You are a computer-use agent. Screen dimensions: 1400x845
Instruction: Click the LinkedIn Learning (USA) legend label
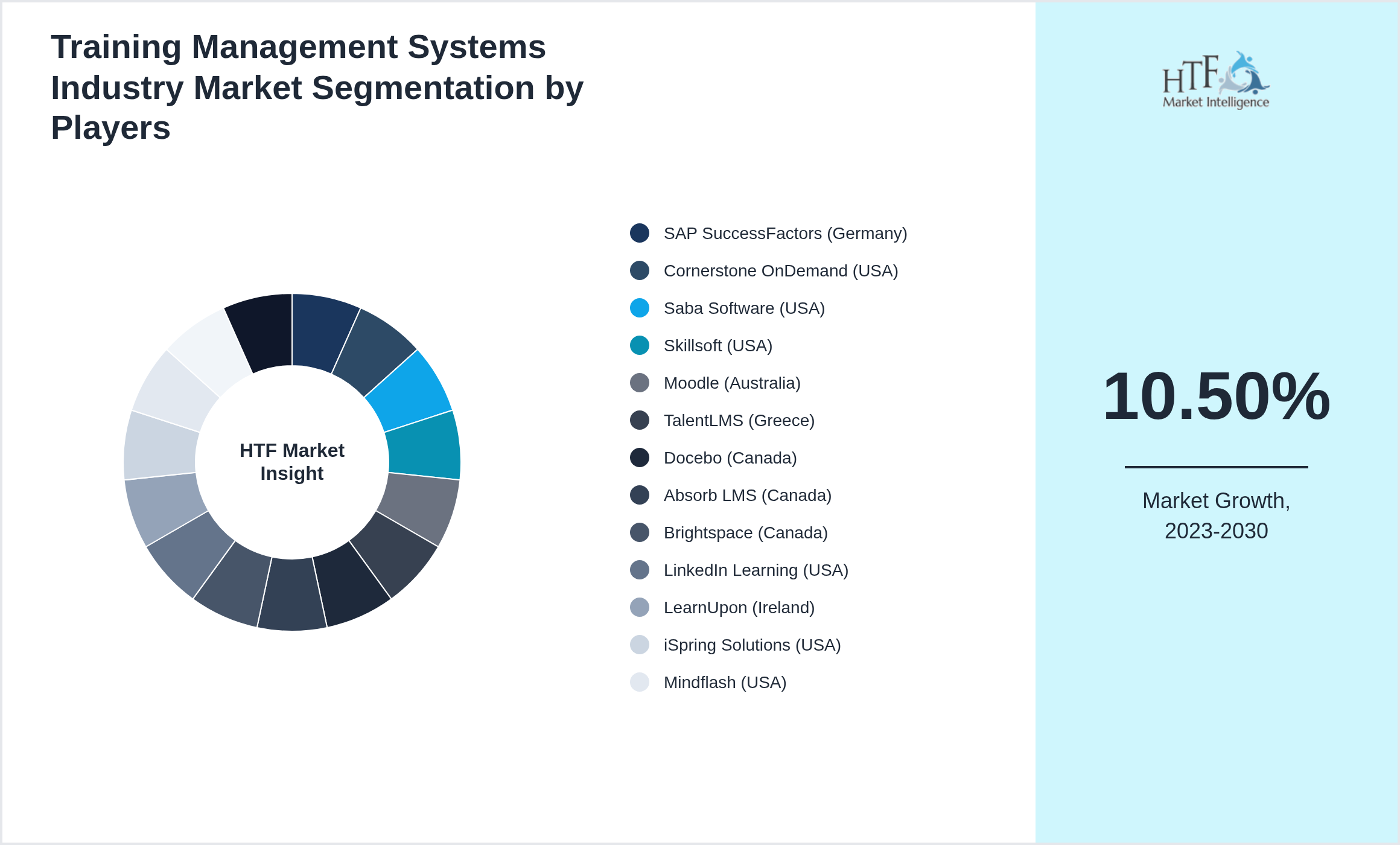tap(756, 570)
